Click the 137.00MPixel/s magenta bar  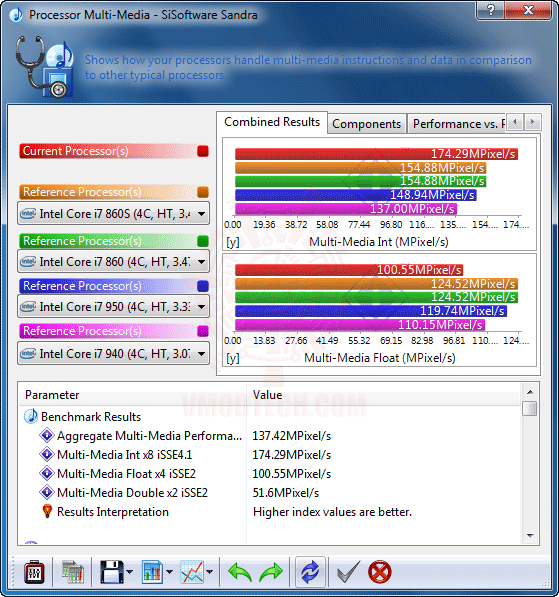(346, 209)
